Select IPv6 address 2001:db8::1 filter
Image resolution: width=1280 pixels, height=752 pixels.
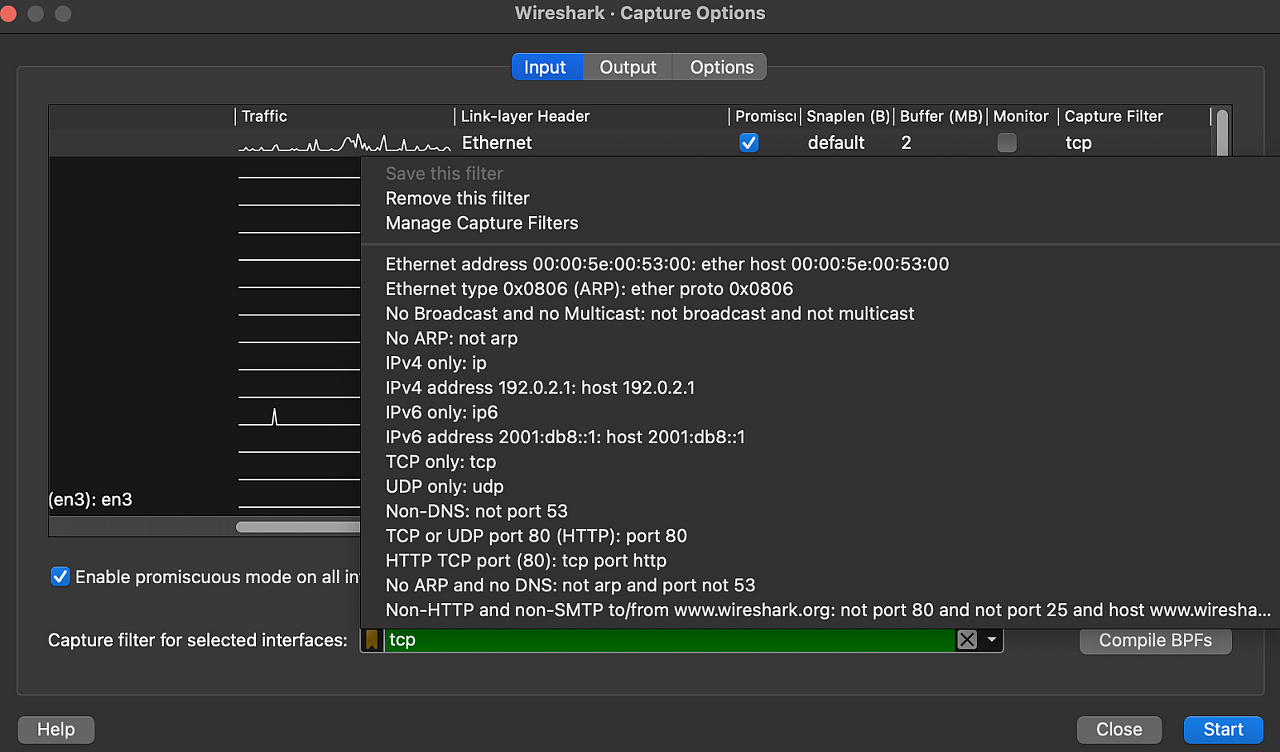565,437
